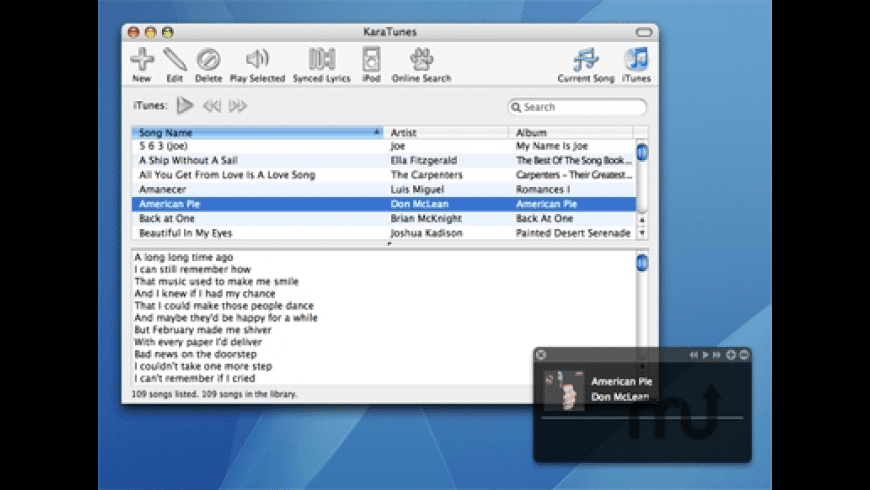Select the "American Pie" song name cell
870x490 pixels.
pos(169,204)
